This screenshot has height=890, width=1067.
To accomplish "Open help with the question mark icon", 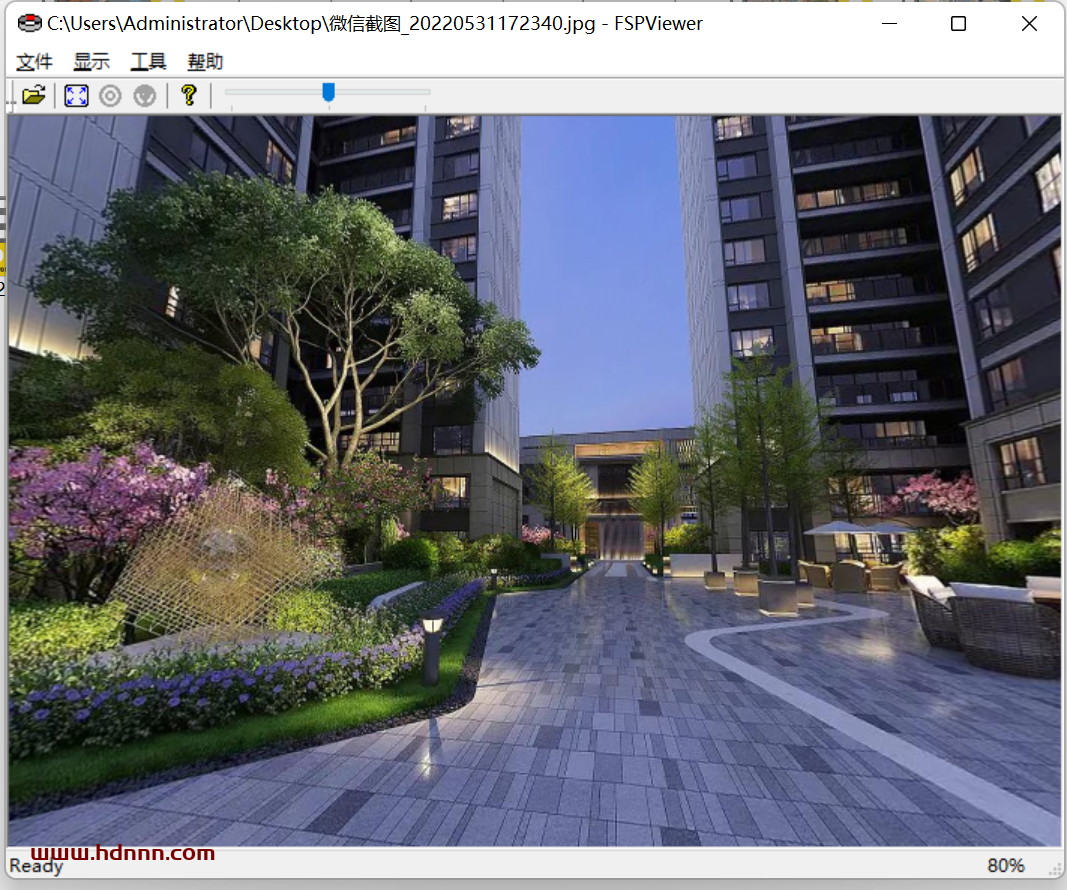I will [x=188, y=95].
